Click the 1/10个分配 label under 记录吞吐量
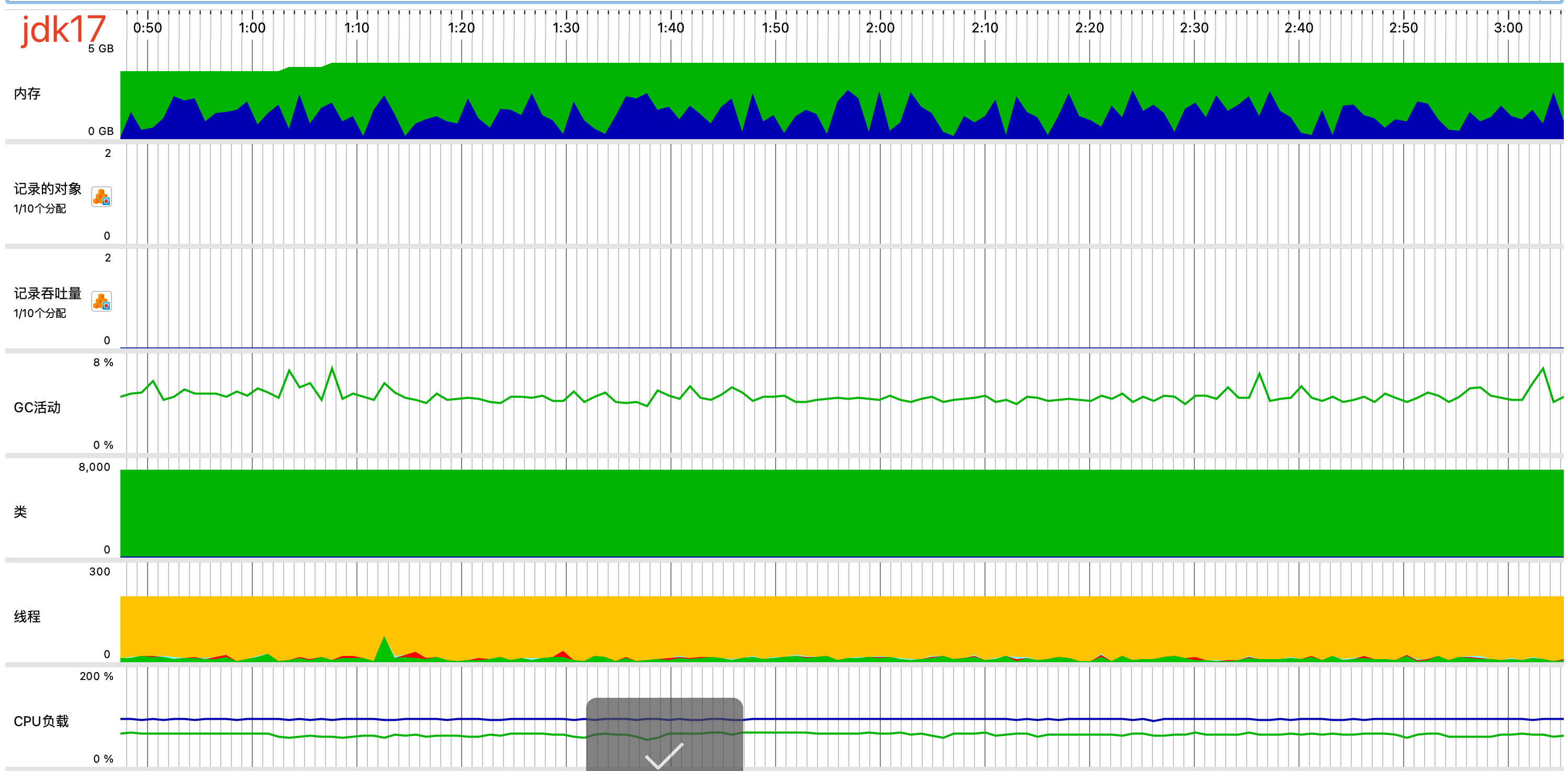The height and width of the screenshot is (771, 1568). point(40,313)
